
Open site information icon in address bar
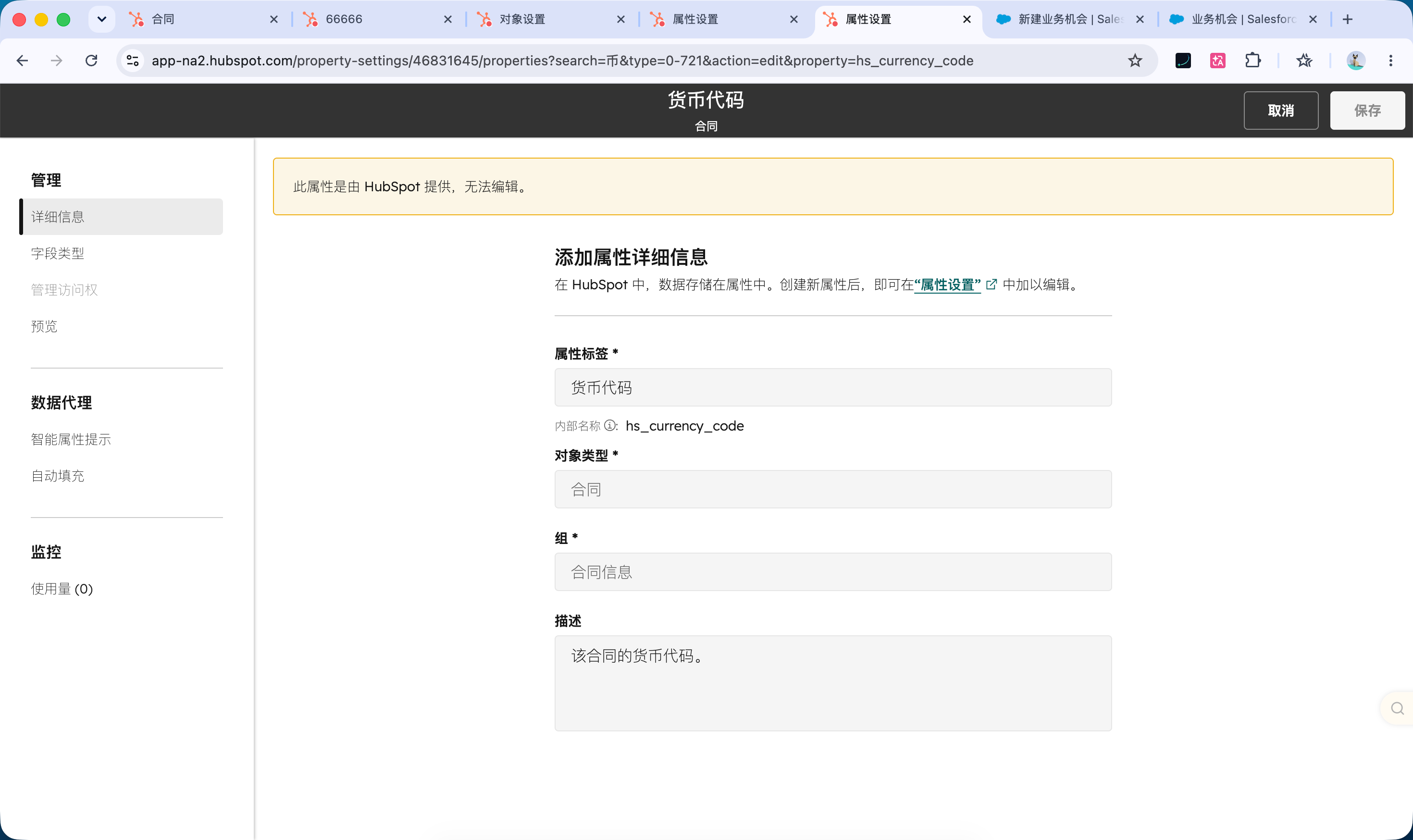coord(133,61)
